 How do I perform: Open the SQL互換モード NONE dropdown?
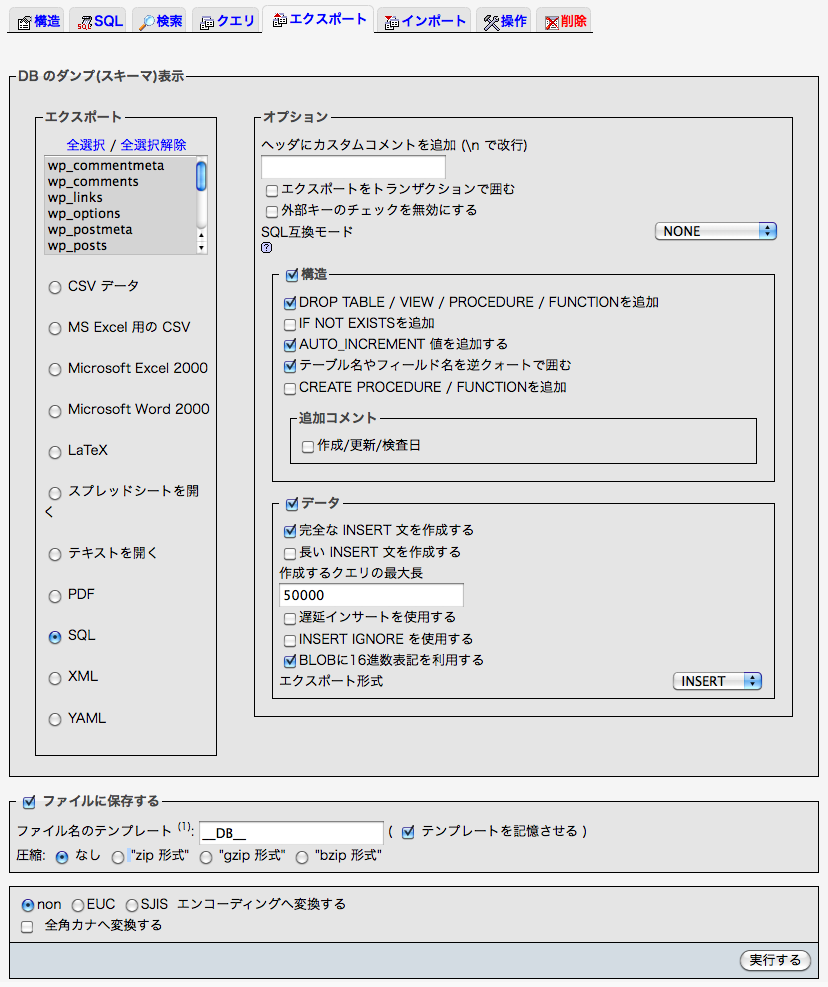715,231
